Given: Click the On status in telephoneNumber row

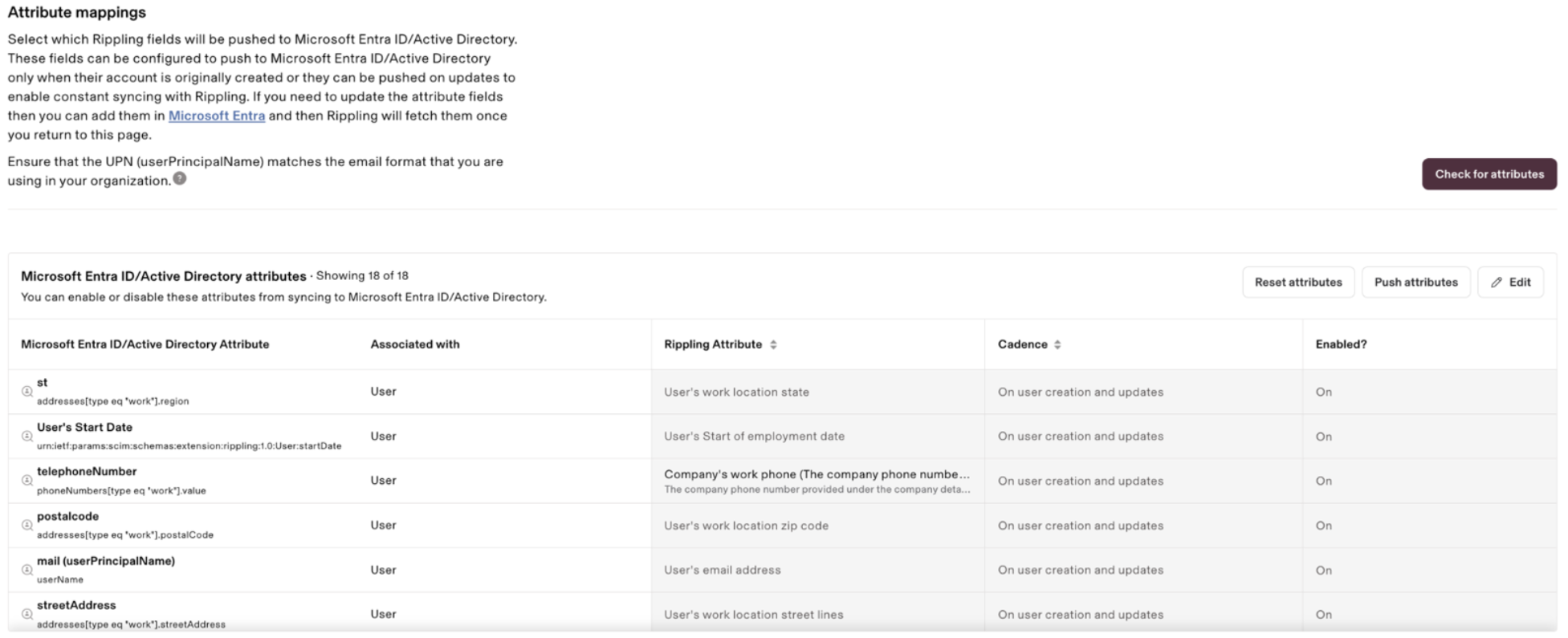Looking at the screenshot, I should (1323, 482).
